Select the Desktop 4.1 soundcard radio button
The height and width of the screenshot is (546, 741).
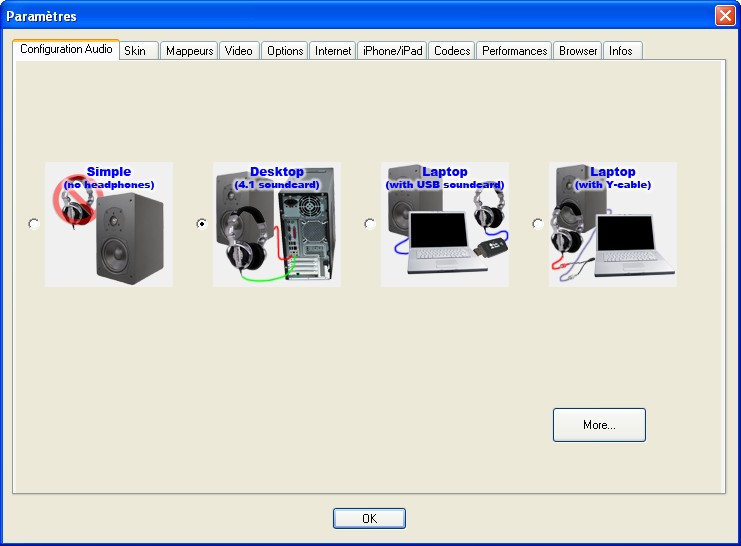tap(202, 224)
